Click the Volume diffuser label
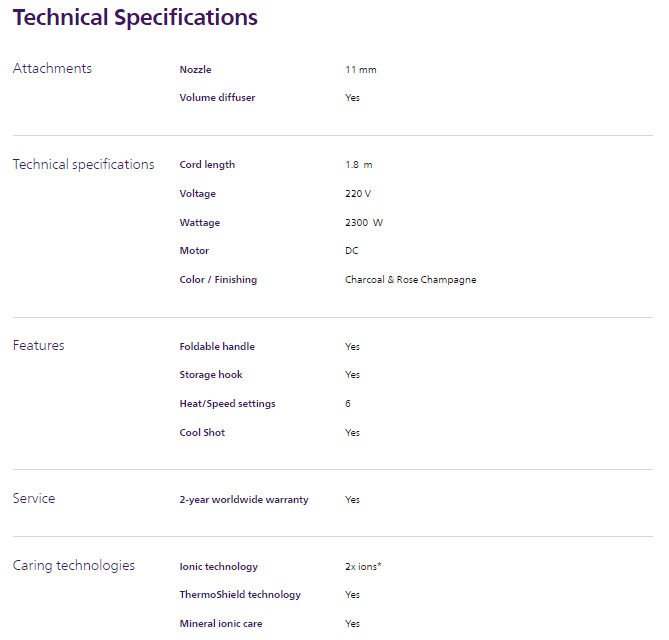This screenshot has height=640, width=669. (217, 98)
